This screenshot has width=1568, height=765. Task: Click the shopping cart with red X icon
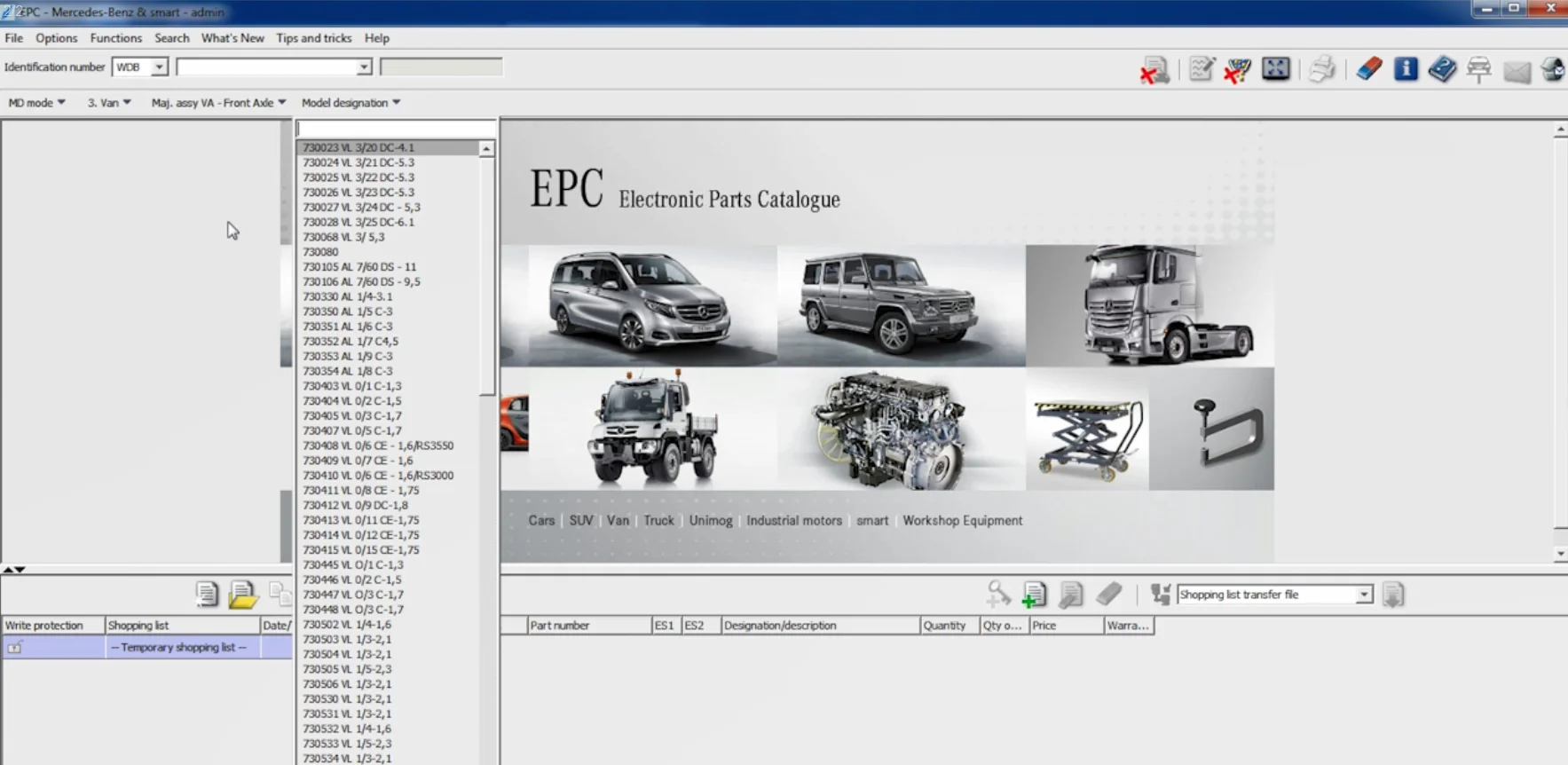coord(1237,70)
